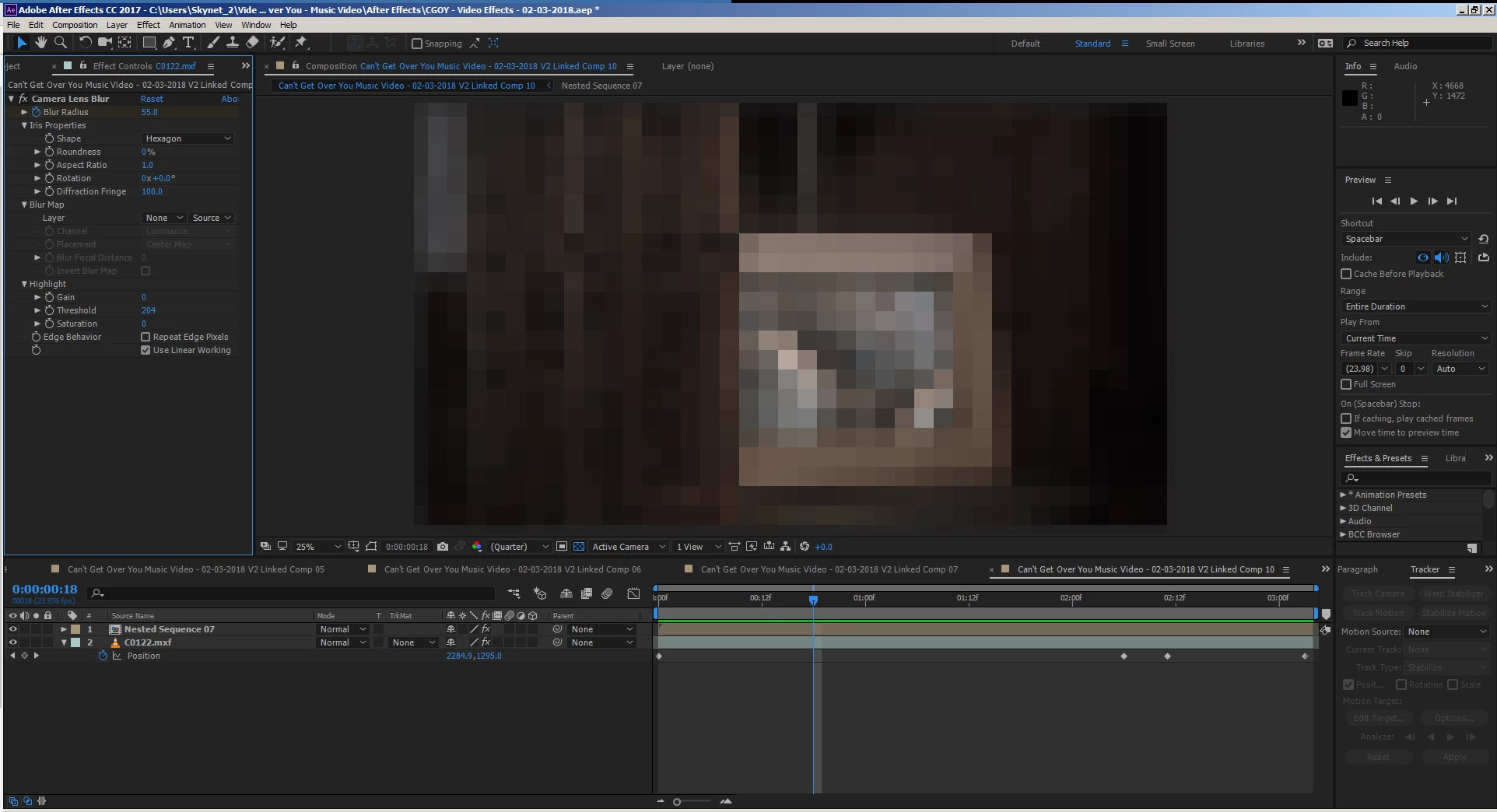1497x812 pixels.
Task: Enable Cache Before Playback checkbox
Action: coord(1346,274)
